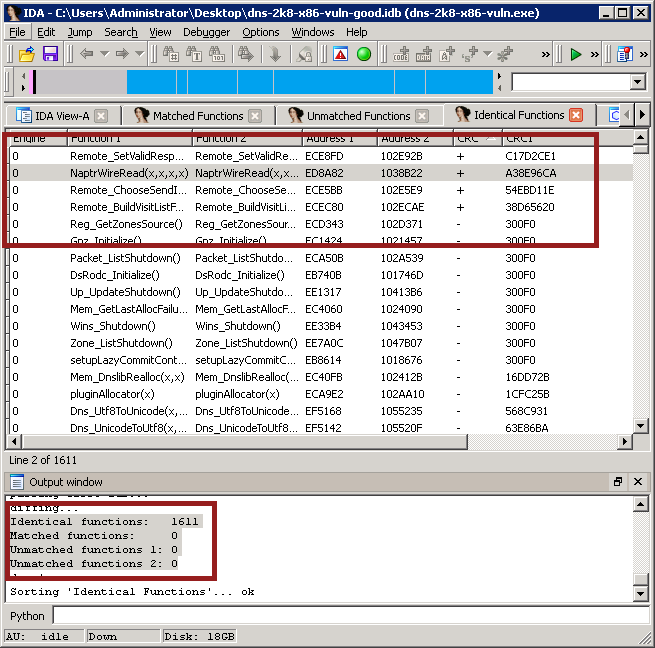Image resolution: width=655 pixels, height=648 pixels.
Task: Click CRC value 16DD72B in the Mem_DnslibRealloc row
Action: point(527,377)
